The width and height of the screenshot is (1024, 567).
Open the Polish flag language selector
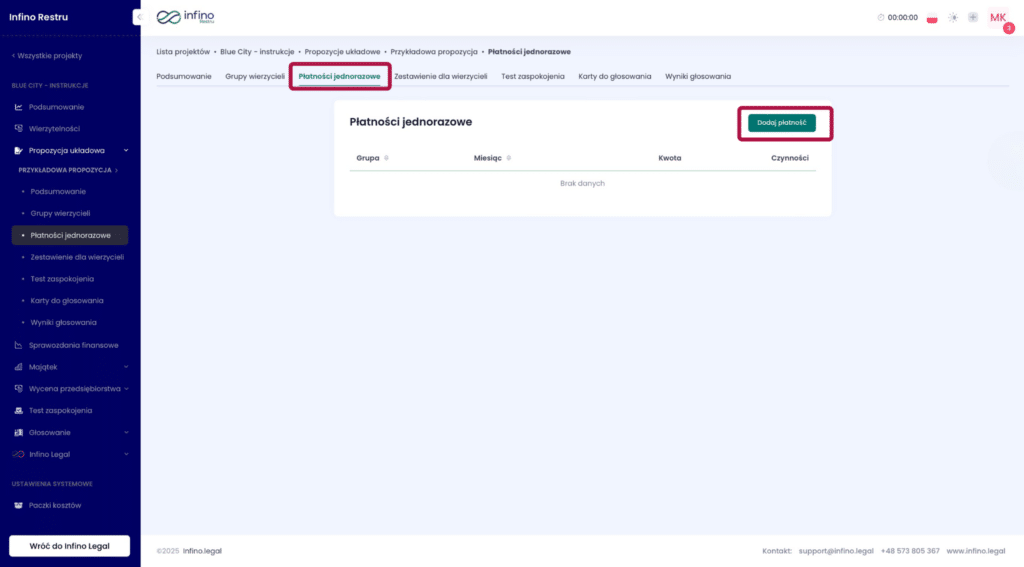coord(932,18)
